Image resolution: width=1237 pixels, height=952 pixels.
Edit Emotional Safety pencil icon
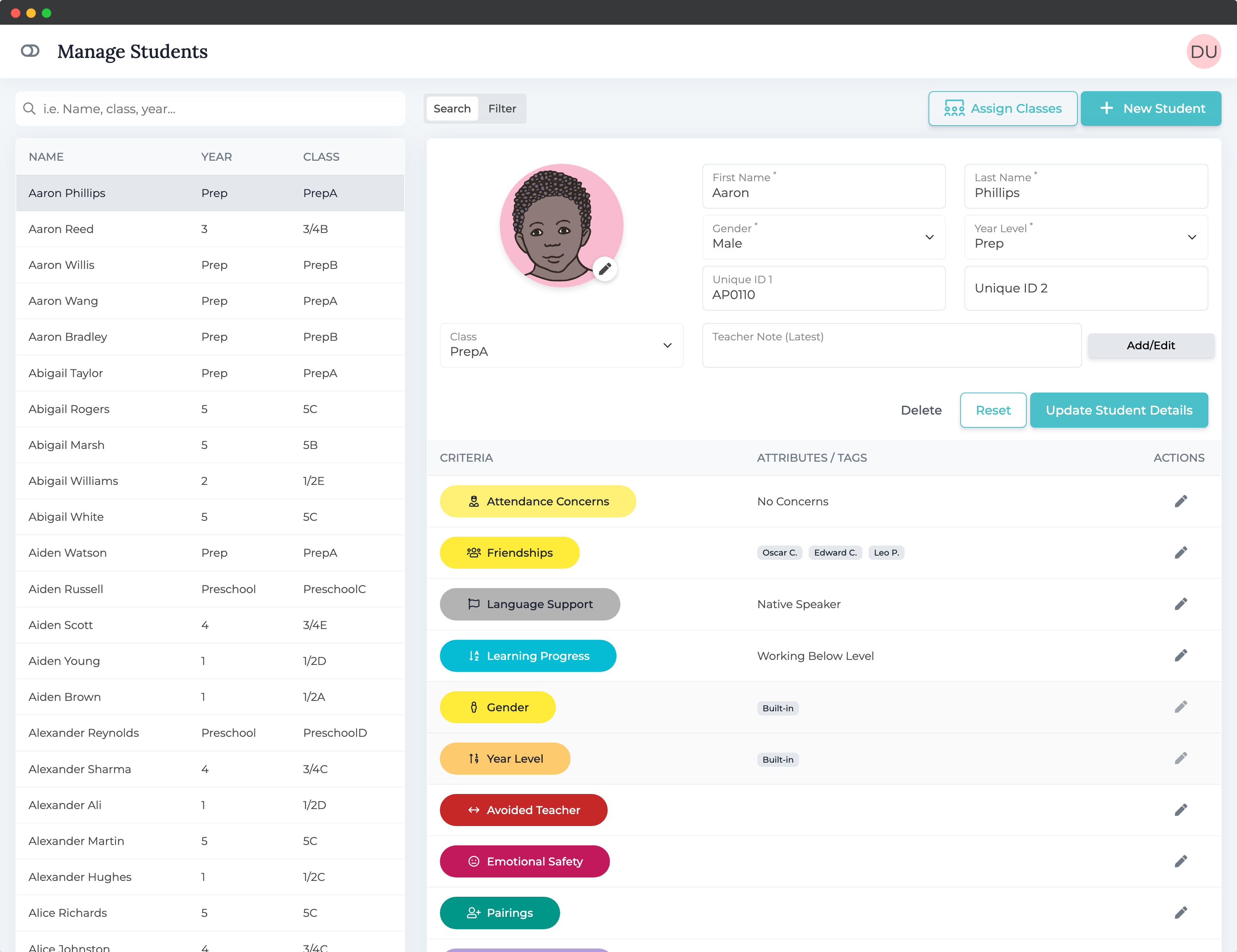[x=1180, y=862]
